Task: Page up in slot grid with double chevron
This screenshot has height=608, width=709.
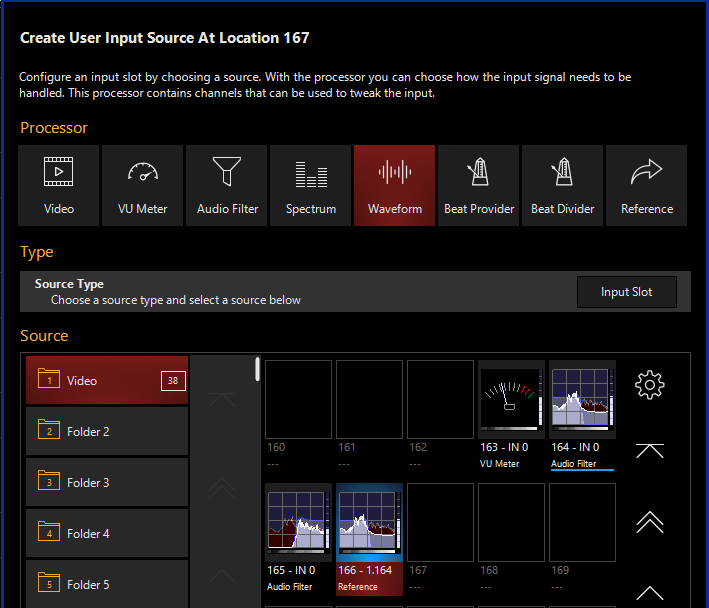Action: (x=650, y=522)
